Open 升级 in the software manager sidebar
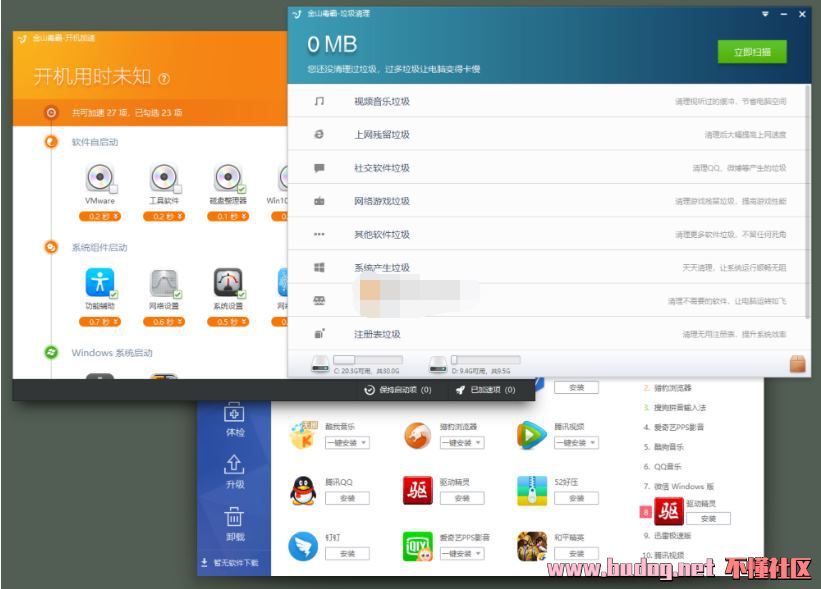This screenshot has height=589, width=821. pyautogui.click(x=235, y=472)
